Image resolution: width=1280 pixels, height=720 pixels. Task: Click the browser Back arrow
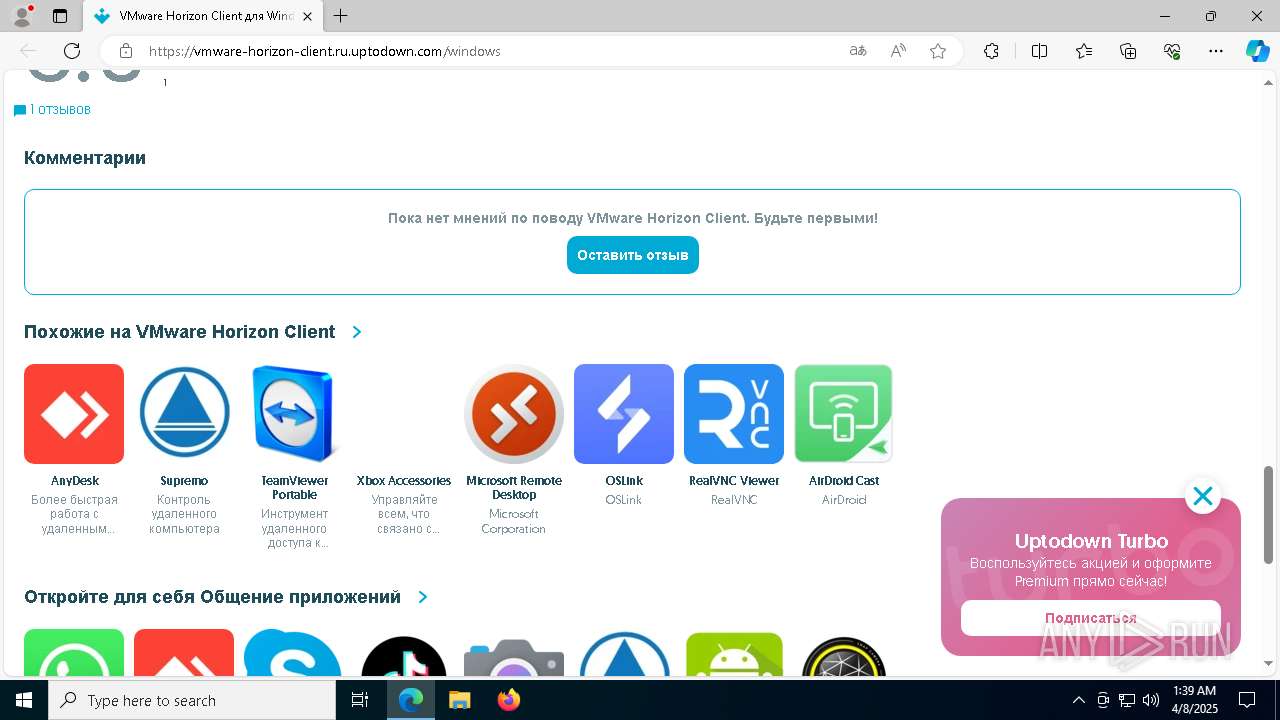(28, 51)
